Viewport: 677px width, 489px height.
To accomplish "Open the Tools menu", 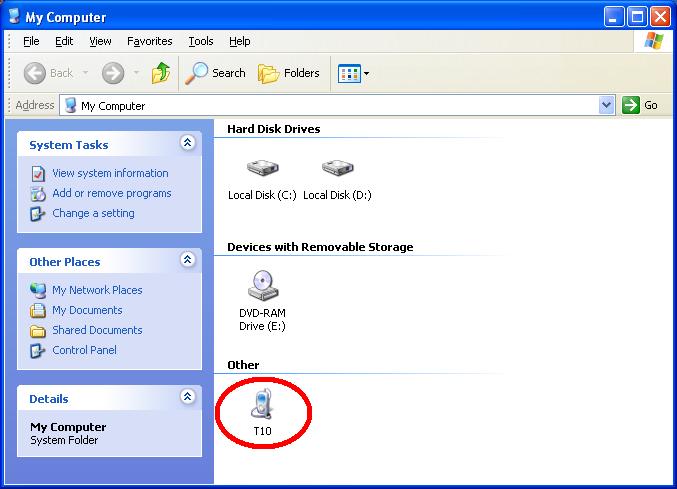I will click(201, 41).
